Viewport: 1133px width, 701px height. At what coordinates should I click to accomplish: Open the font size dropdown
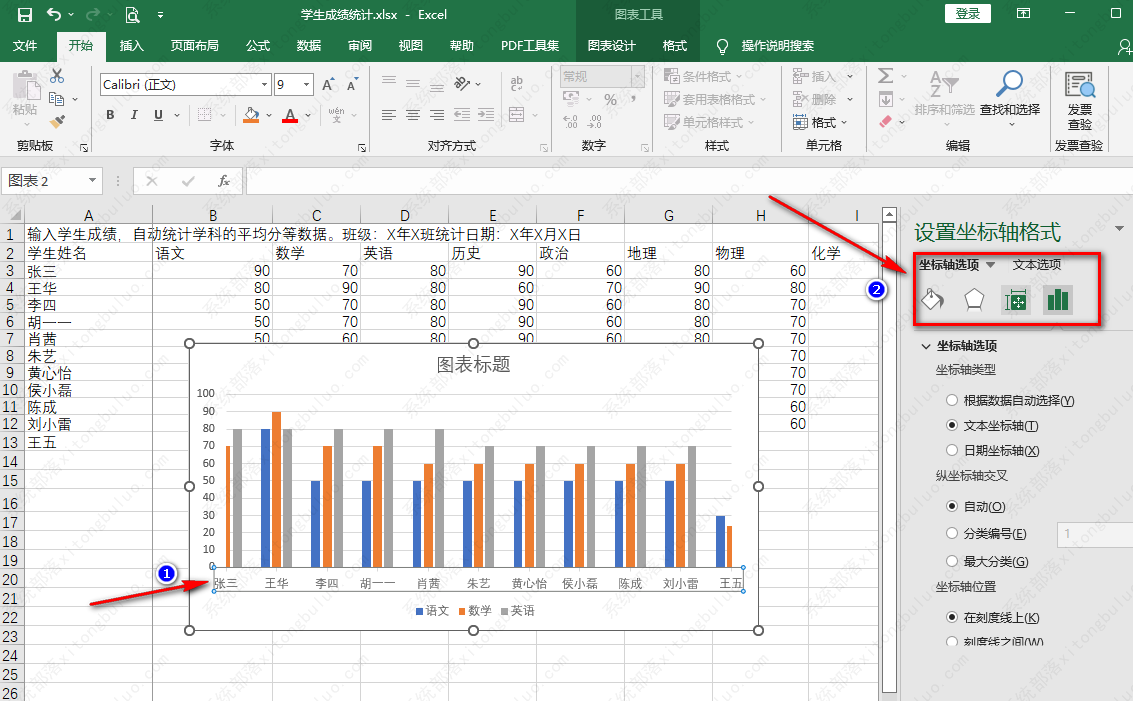click(306, 85)
